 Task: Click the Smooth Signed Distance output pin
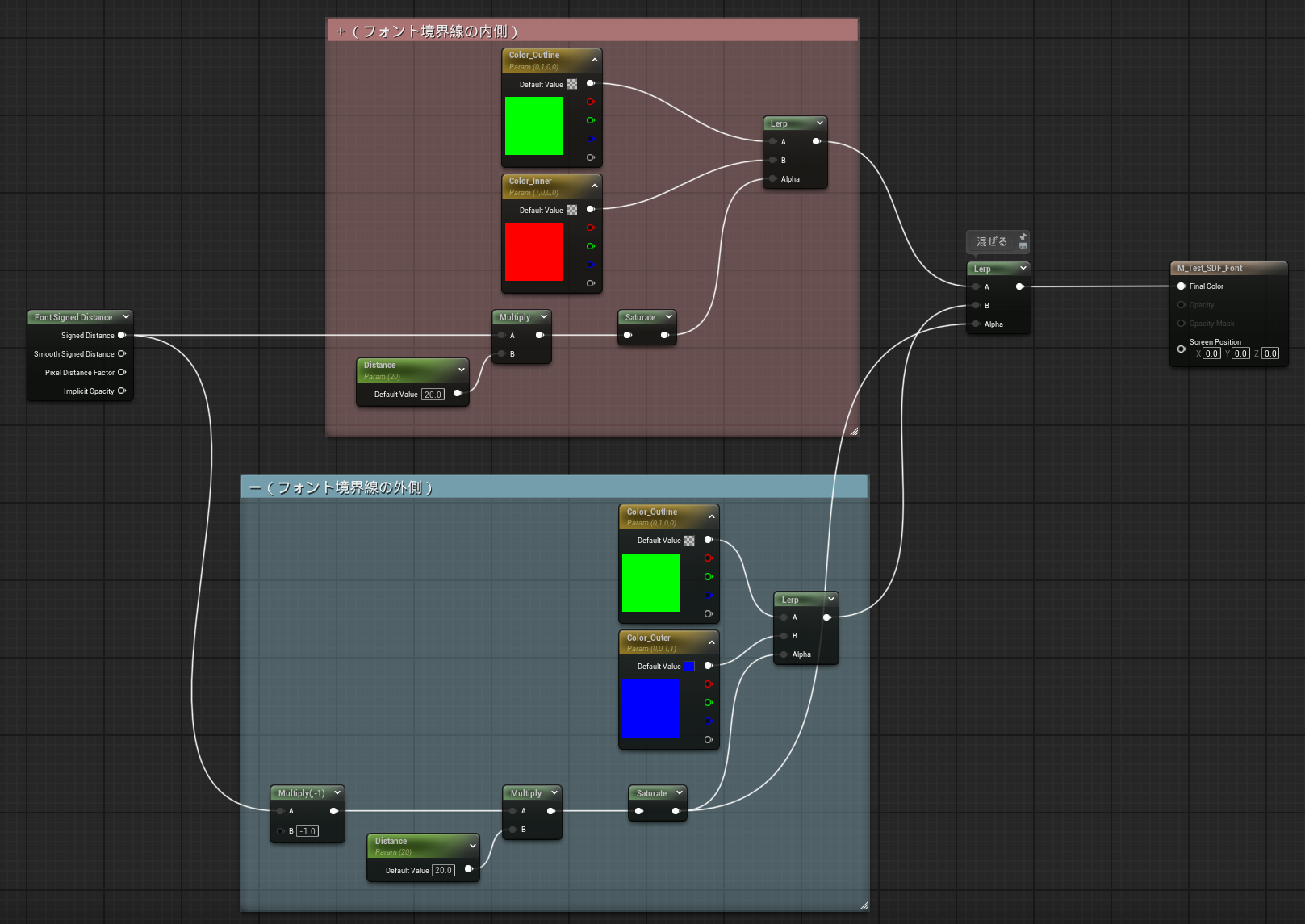click(x=122, y=353)
